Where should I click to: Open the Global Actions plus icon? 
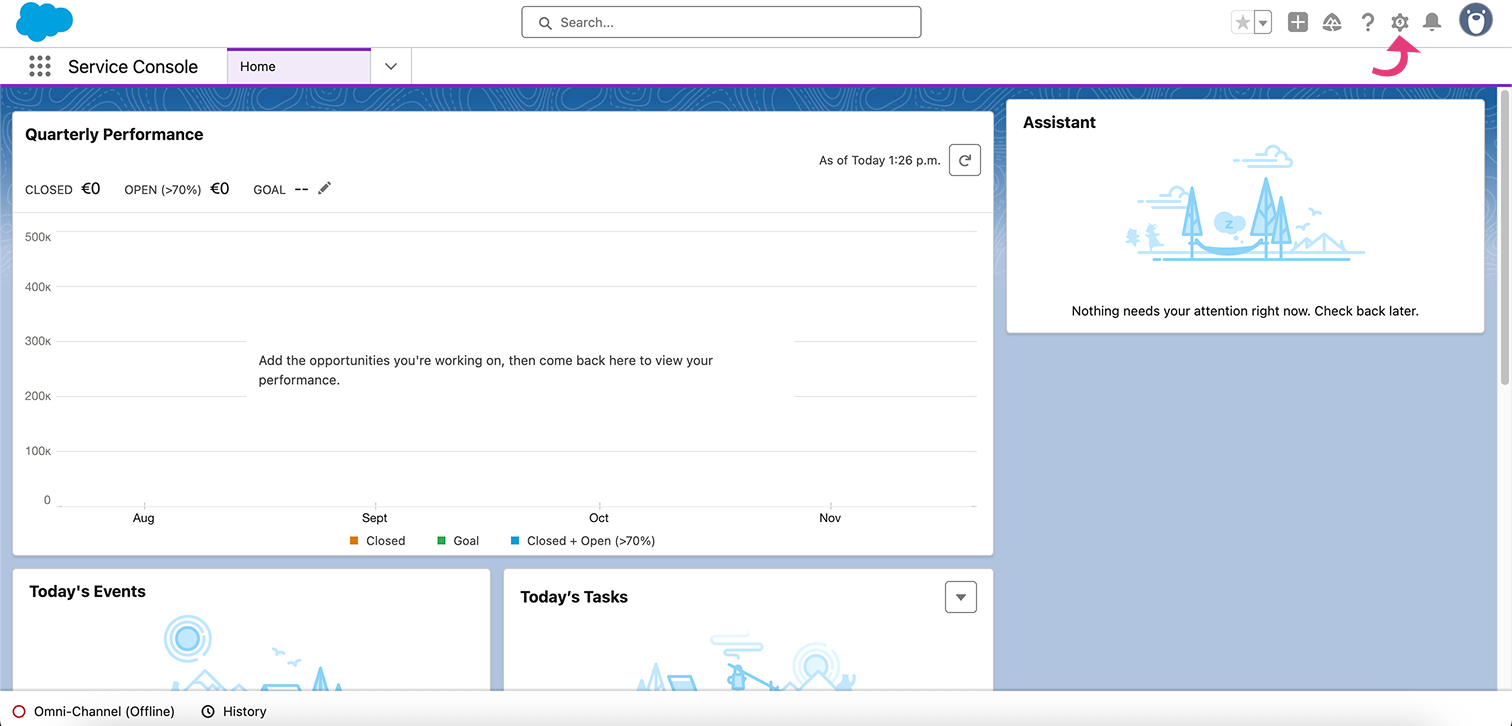click(1297, 22)
